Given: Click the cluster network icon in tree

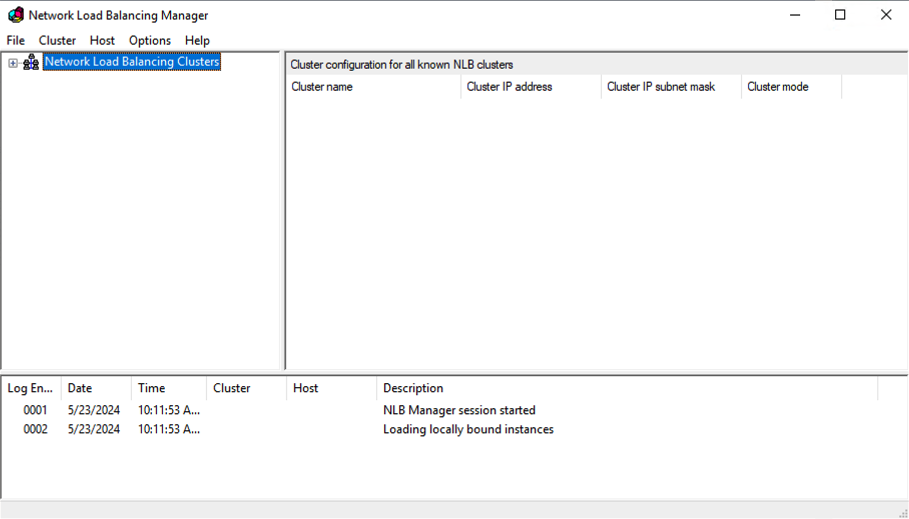Looking at the screenshot, I should tap(31, 62).
